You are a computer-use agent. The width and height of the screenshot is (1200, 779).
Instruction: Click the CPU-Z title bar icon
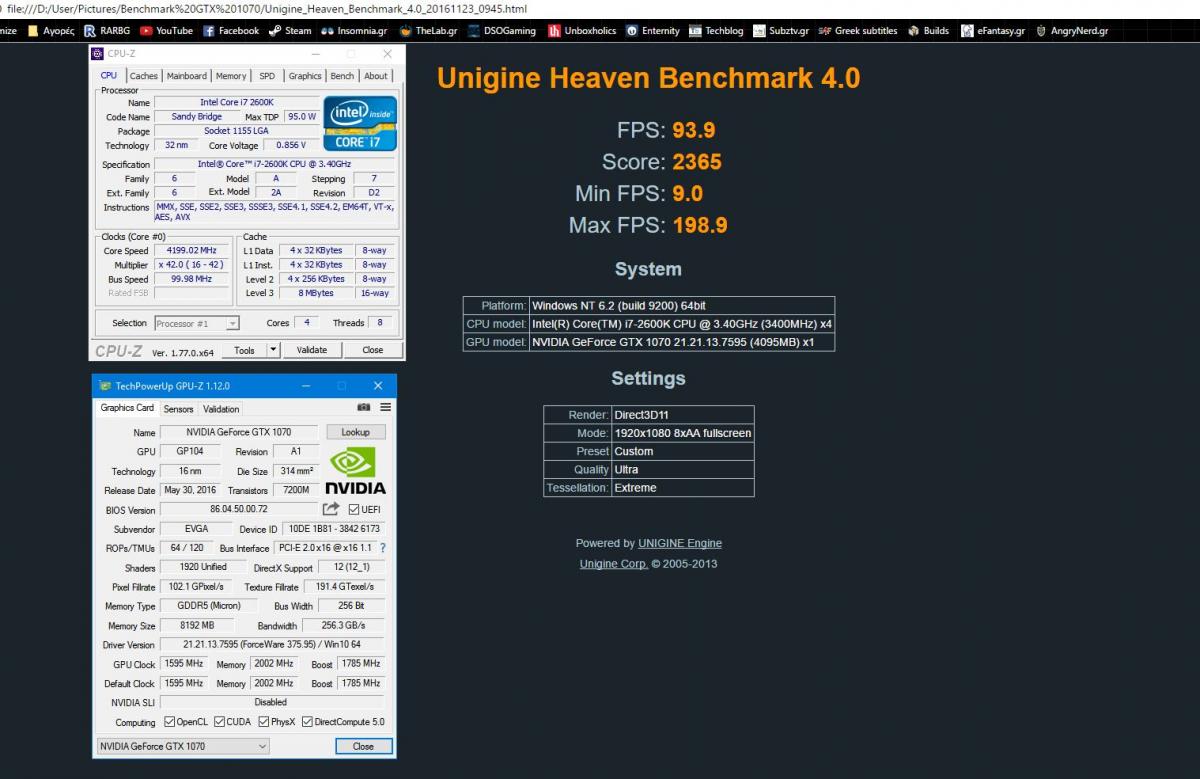tap(97, 53)
